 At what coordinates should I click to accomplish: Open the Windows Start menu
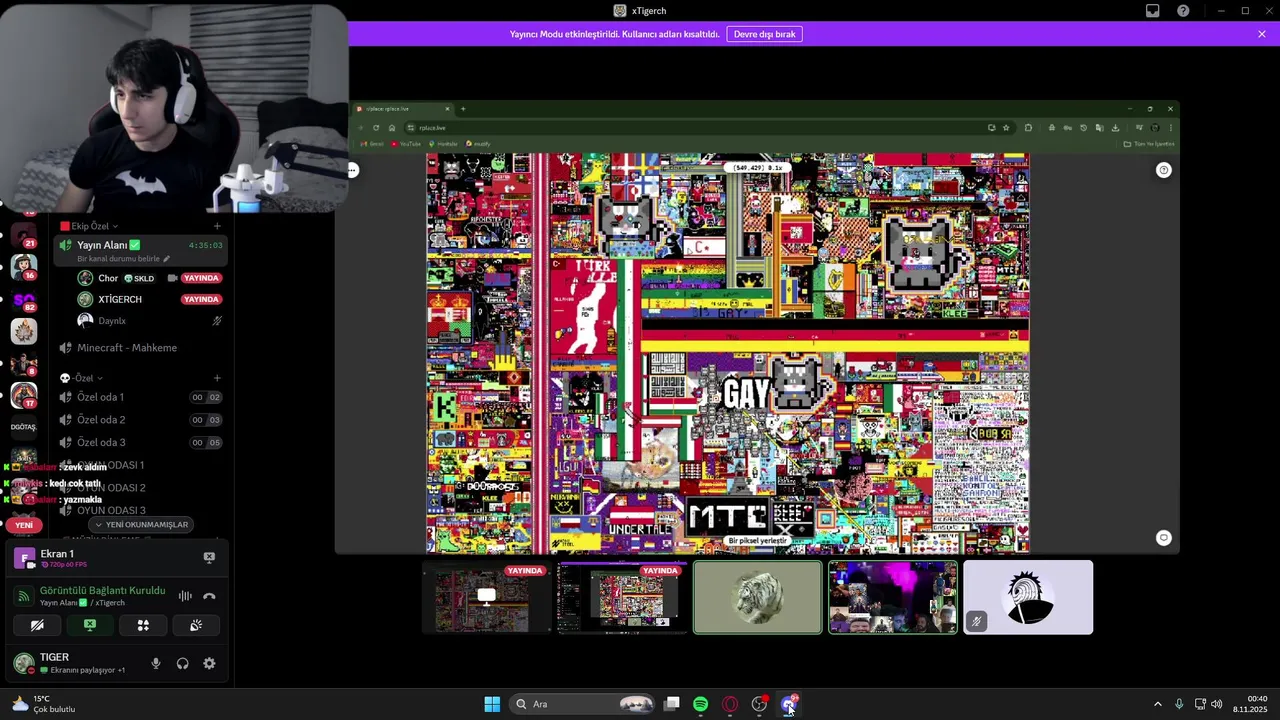point(492,704)
